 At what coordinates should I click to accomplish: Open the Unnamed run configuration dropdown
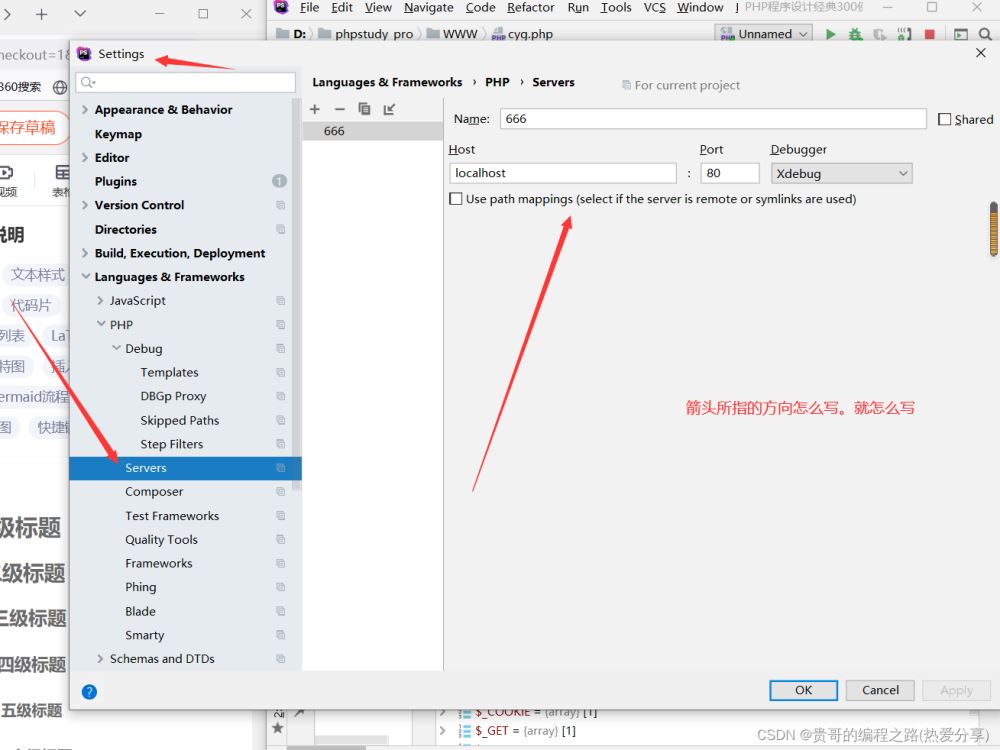coord(765,34)
